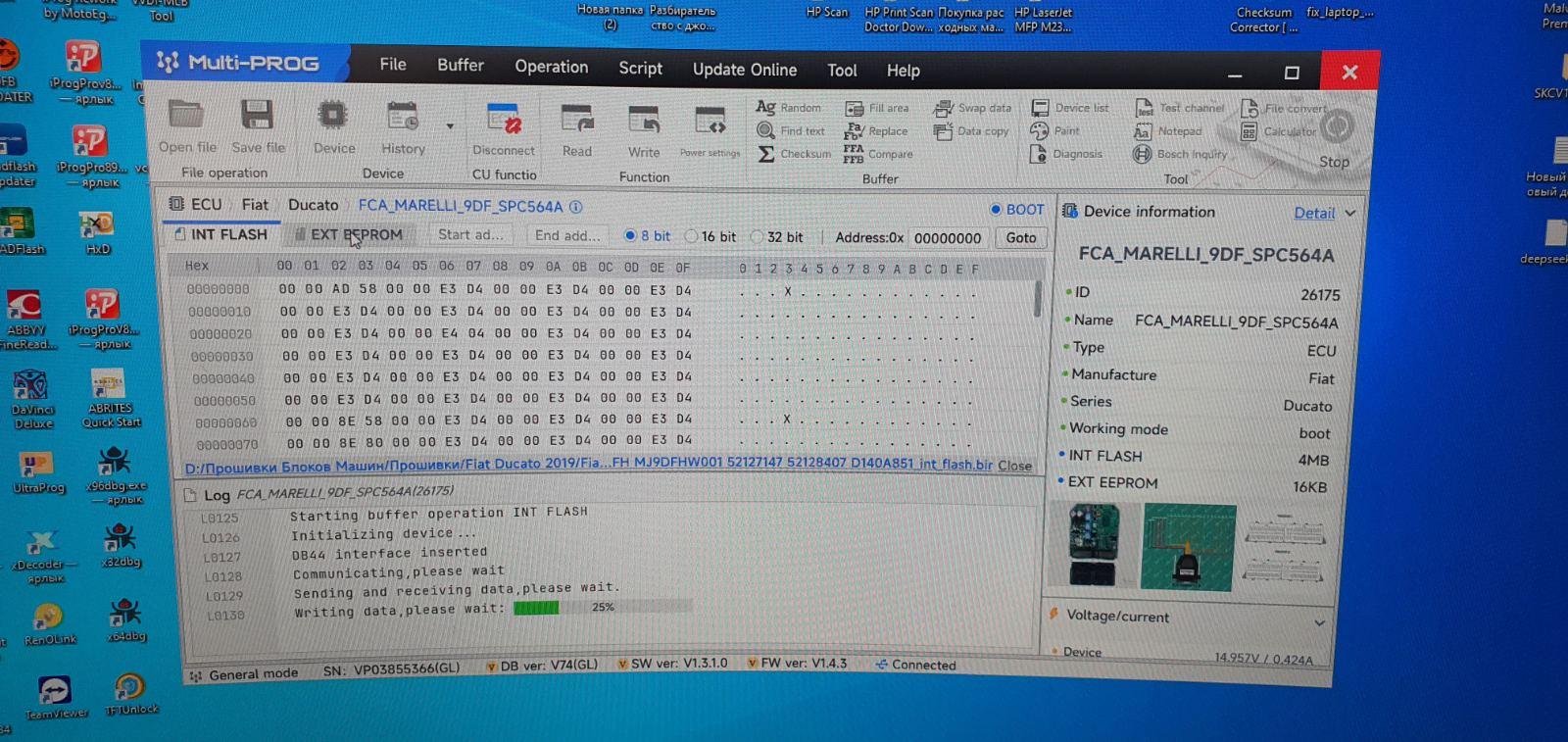Open the Bosch inquiry tool

tap(1180, 154)
